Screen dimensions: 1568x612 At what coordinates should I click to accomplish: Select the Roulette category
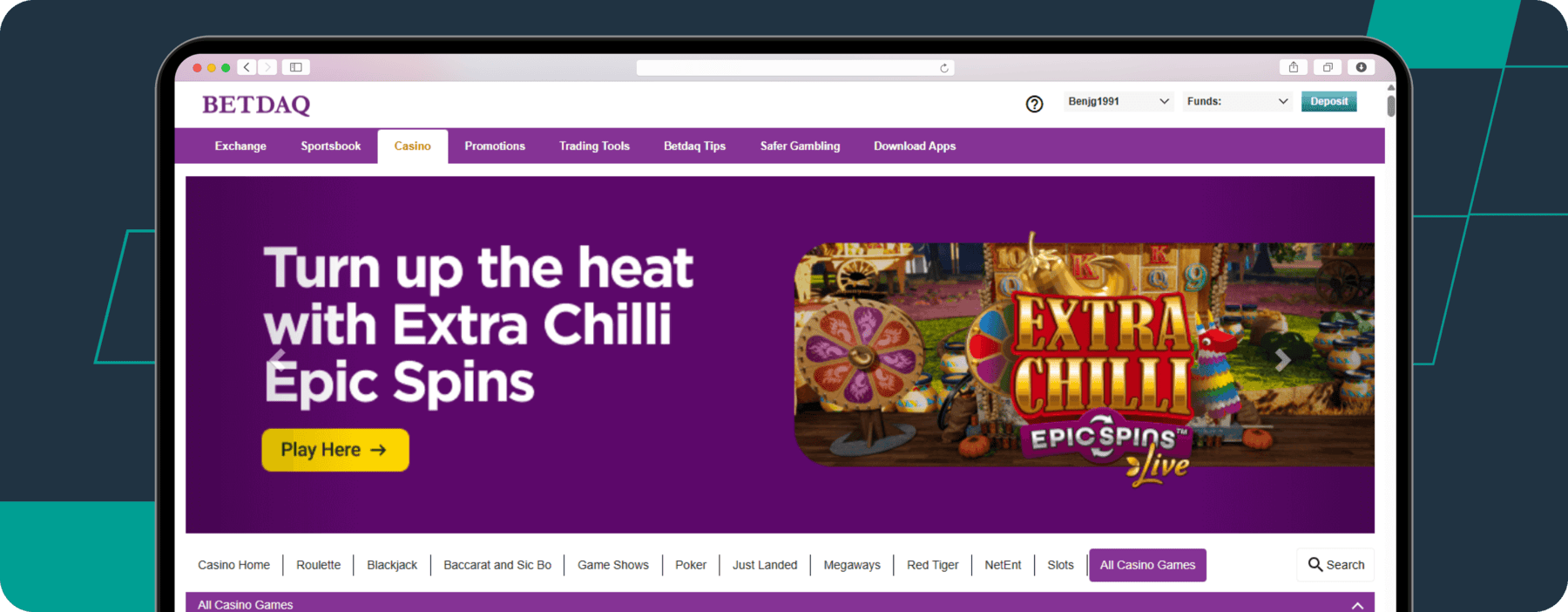(318, 565)
